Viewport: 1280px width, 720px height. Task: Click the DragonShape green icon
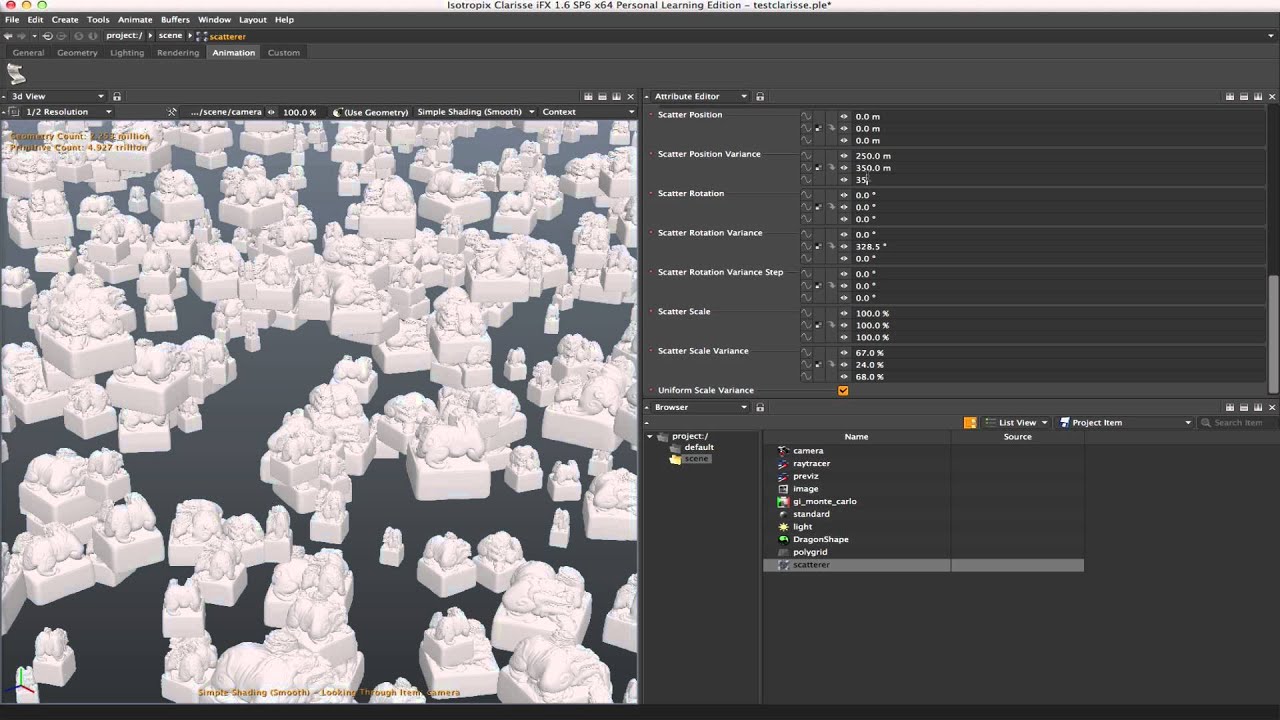[x=783, y=540]
